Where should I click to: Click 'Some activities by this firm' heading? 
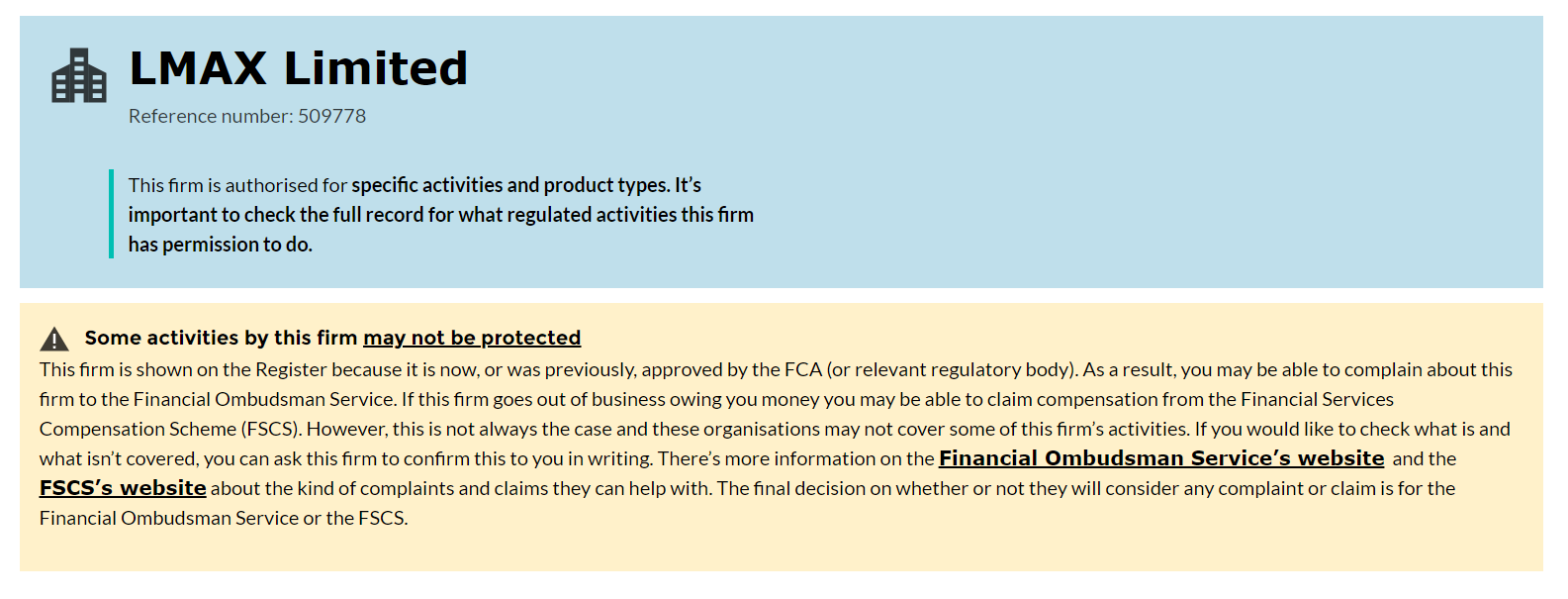tap(221, 338)
